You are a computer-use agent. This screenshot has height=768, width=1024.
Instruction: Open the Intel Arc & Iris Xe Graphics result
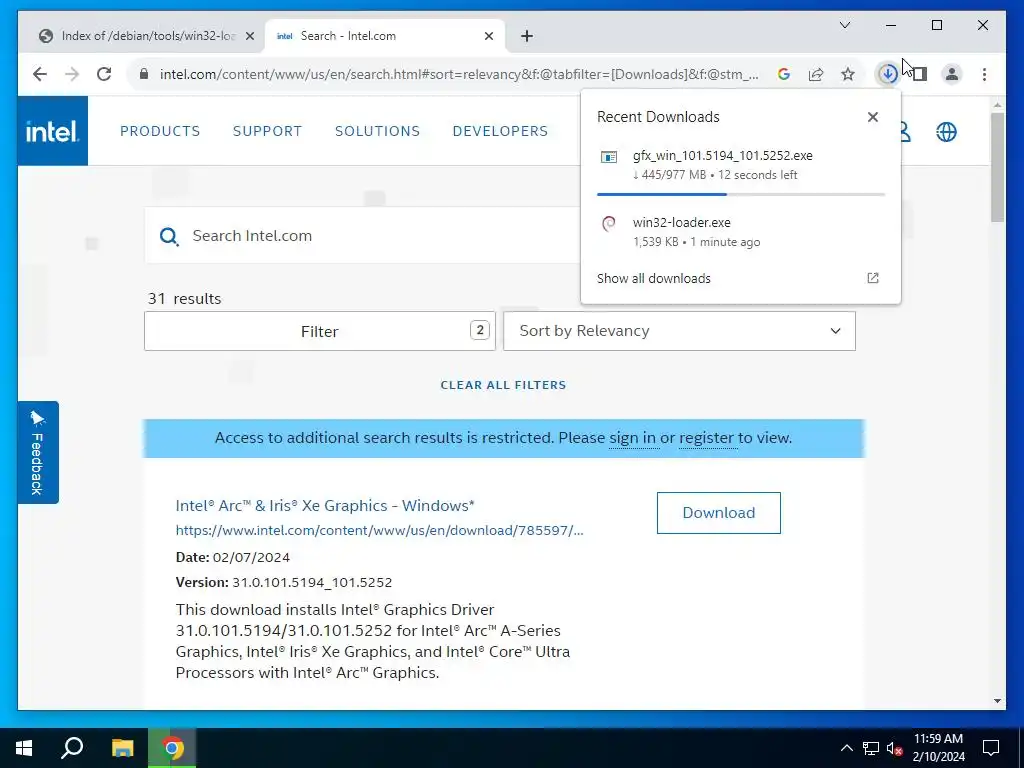click(325, 505)
